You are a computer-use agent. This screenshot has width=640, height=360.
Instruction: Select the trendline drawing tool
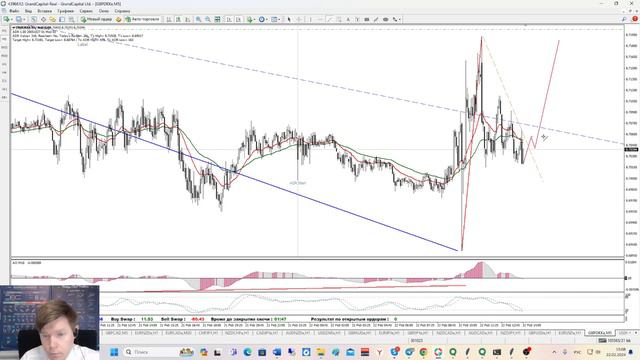tap(330, 19)
